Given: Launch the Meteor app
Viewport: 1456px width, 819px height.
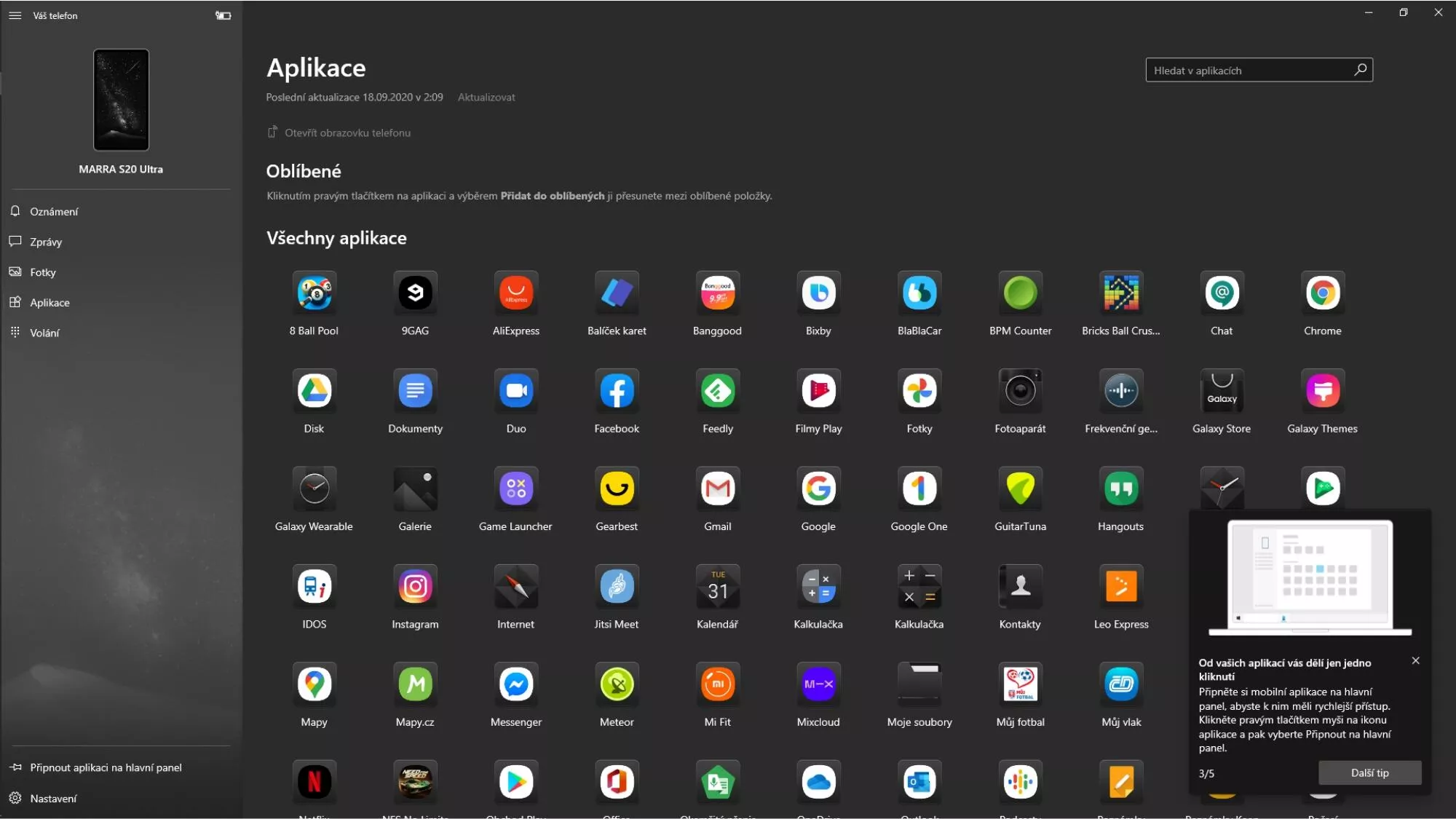Looking at the screenshot, I should click(x=617, y=684).
